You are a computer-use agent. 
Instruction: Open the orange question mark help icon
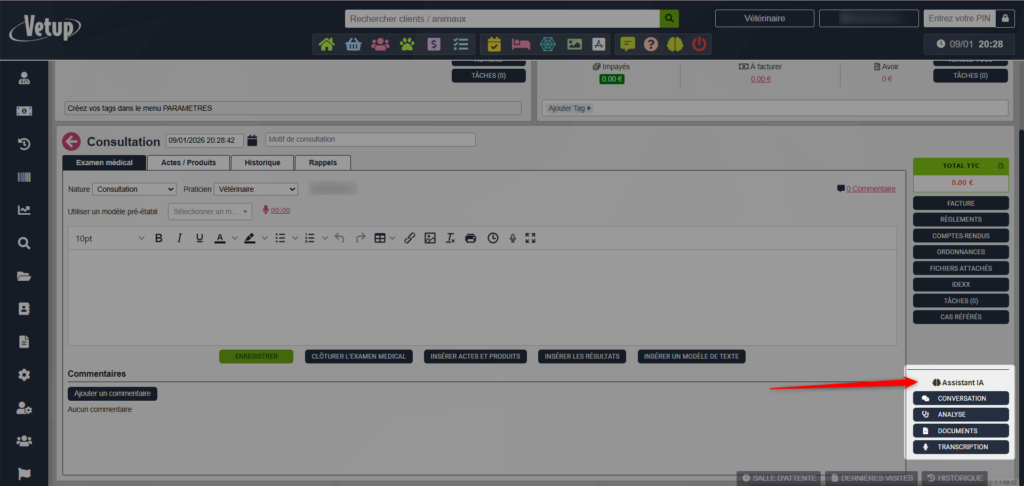[651, 44]
